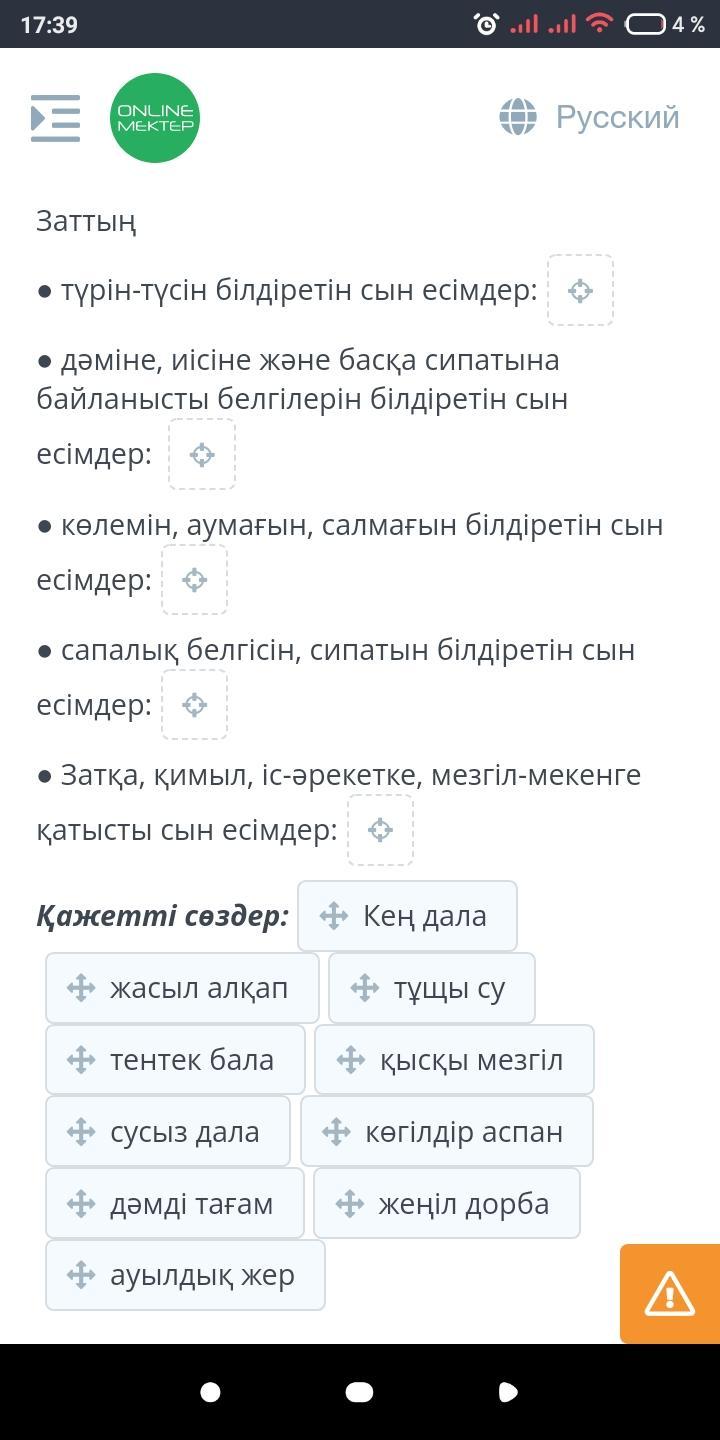720x1440 pixels.
Task: Tap the 'ауылдық жер' word chip
Action: click(185, 1275)
